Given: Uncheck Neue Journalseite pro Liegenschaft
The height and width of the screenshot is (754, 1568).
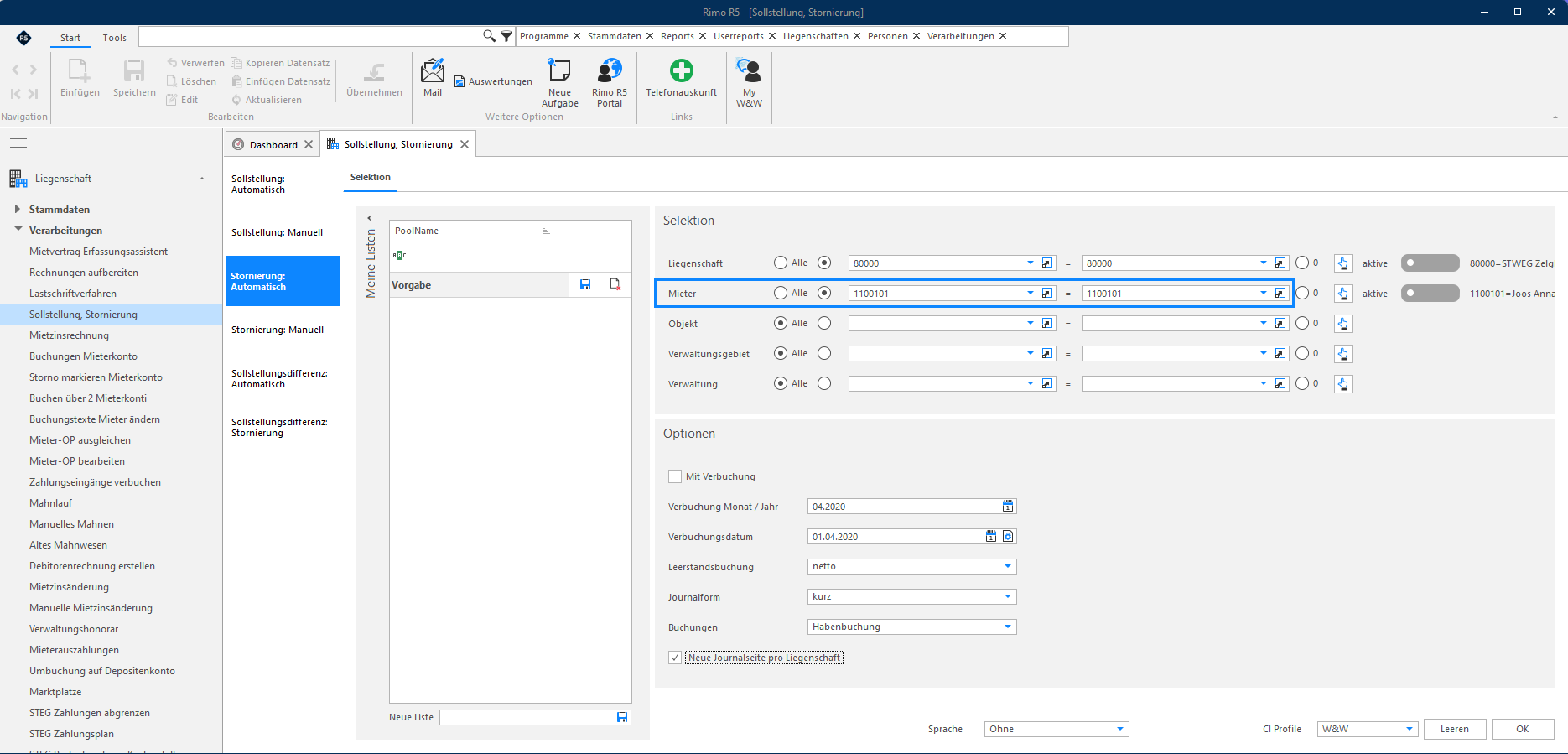Looking at the screenshot, I should coord(675,658).
